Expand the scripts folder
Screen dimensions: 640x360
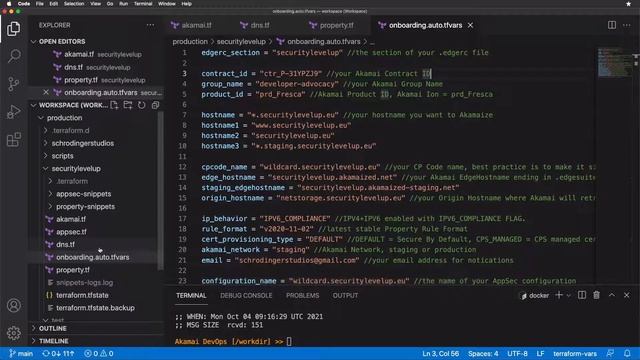click(62, 156)
